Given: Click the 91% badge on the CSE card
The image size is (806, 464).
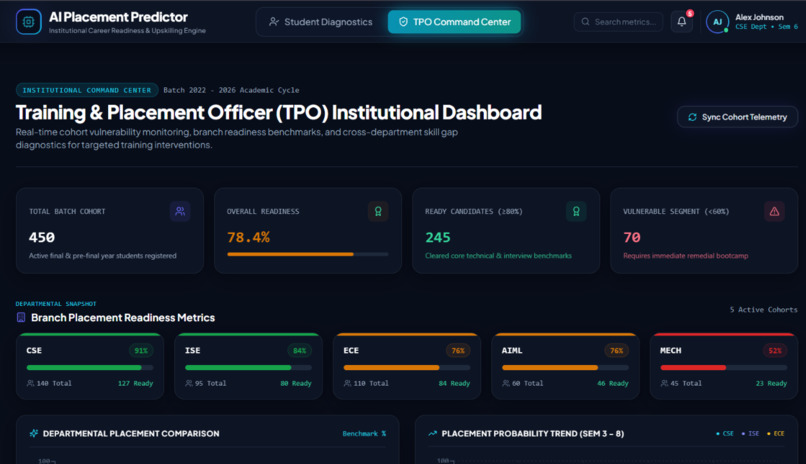Looking at the screenshot, I should [141, 350].
